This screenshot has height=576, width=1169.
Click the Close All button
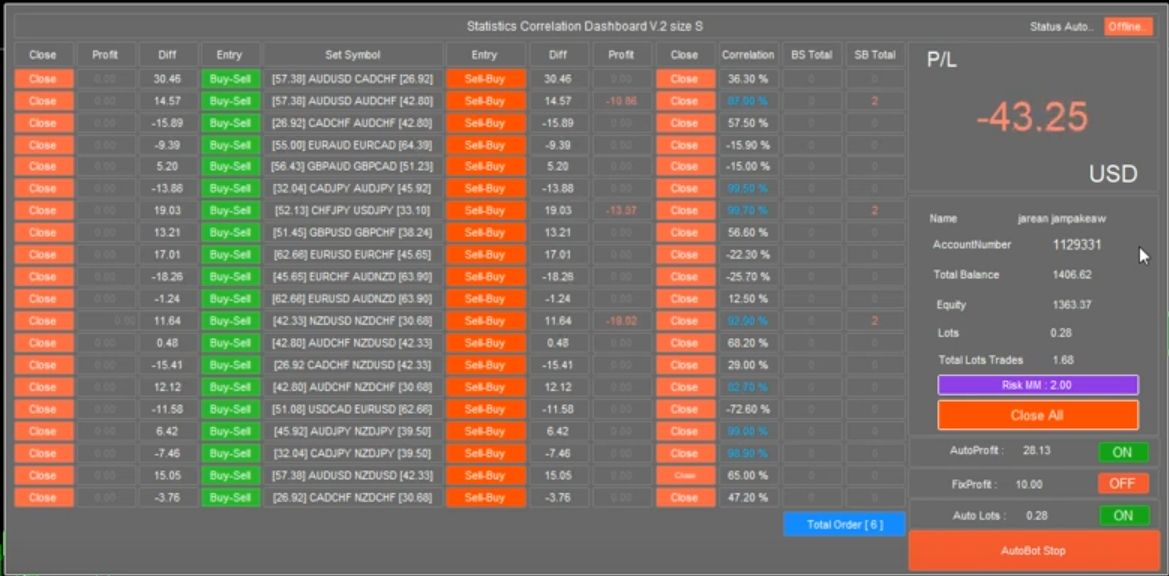(x=1038, y=415)
